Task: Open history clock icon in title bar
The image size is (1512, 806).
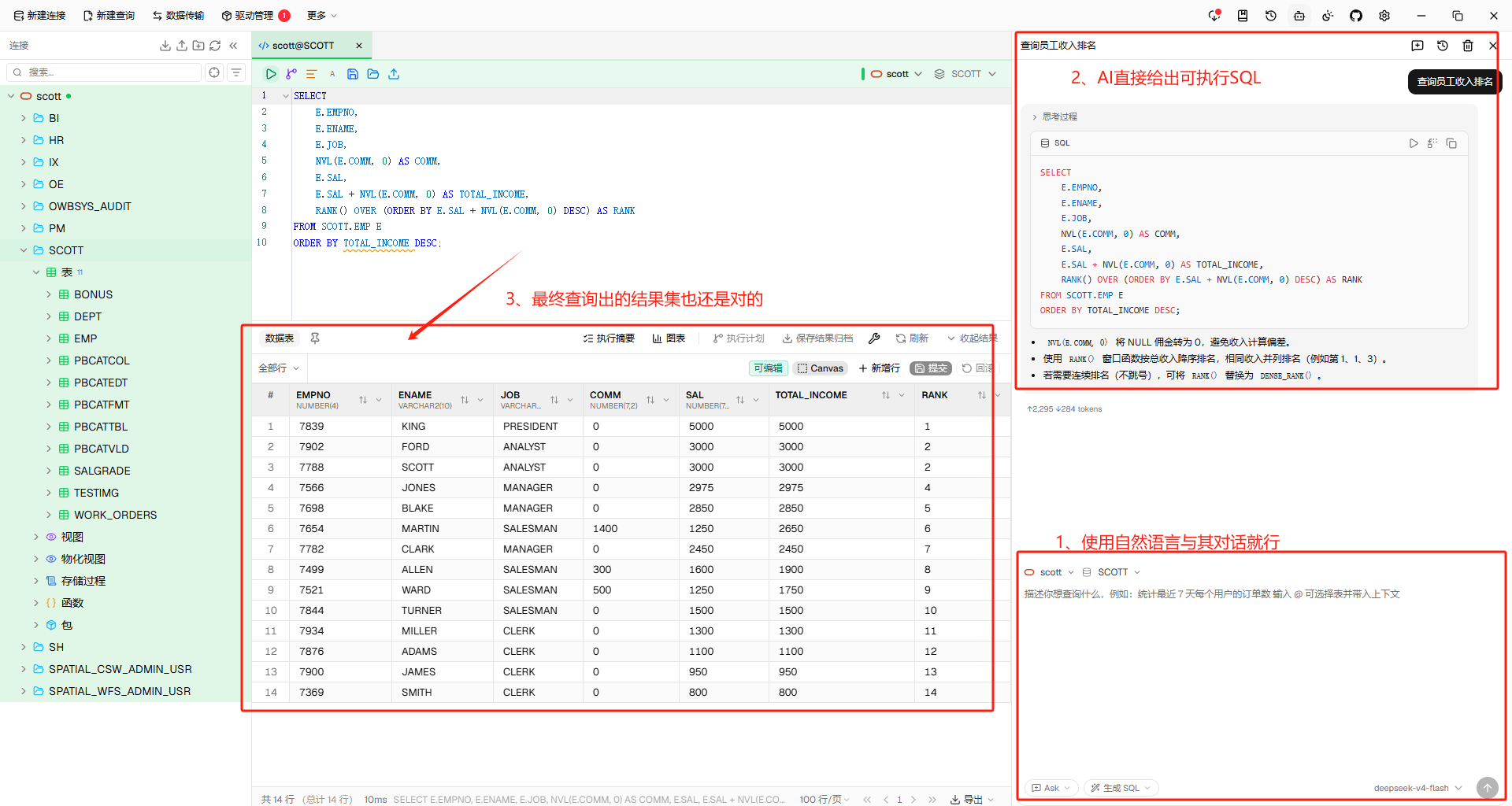Action: (x=1271, y=16)
